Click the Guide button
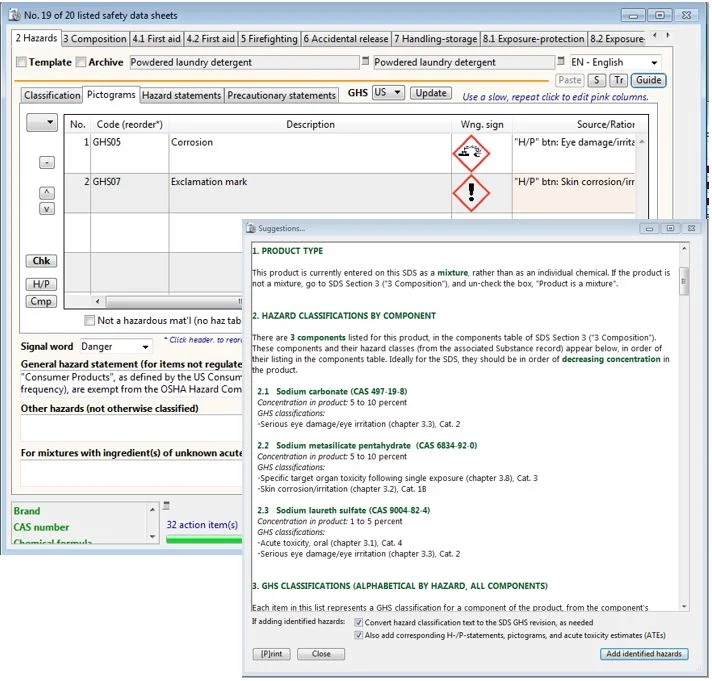Viewport: 712px width, 681px height. [x=648, y=80]
